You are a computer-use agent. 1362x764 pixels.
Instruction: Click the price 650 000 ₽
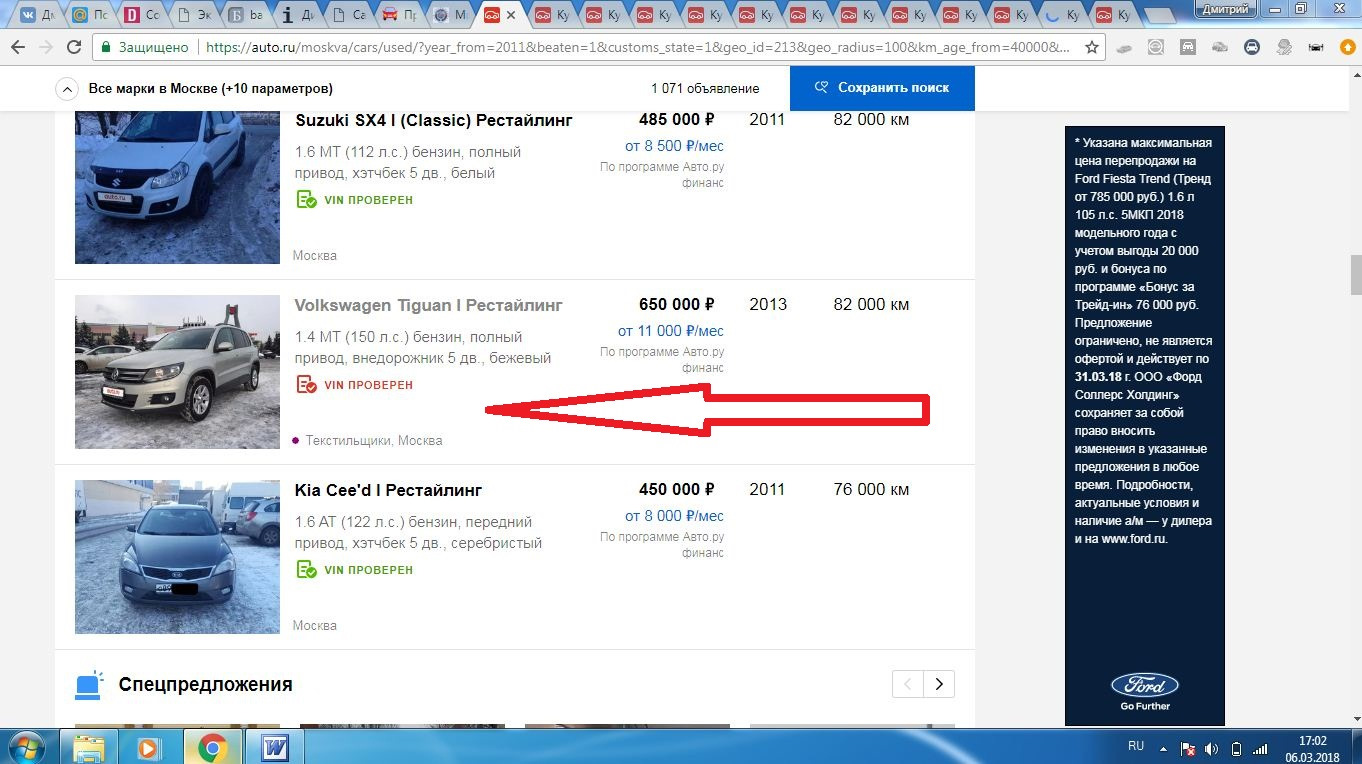pyautogui.click(x=677, y=305)
